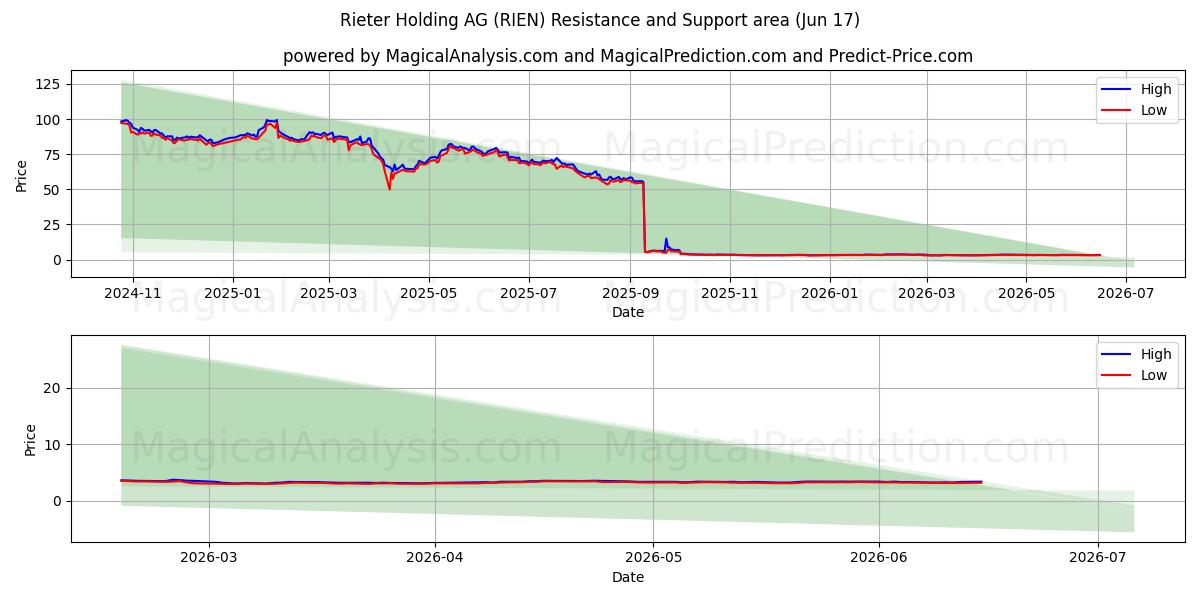The image size is (1200, 600).
Task: Click the sharp price drop near 2025-09 on the top chart
Action: click(x=643, y=217)
